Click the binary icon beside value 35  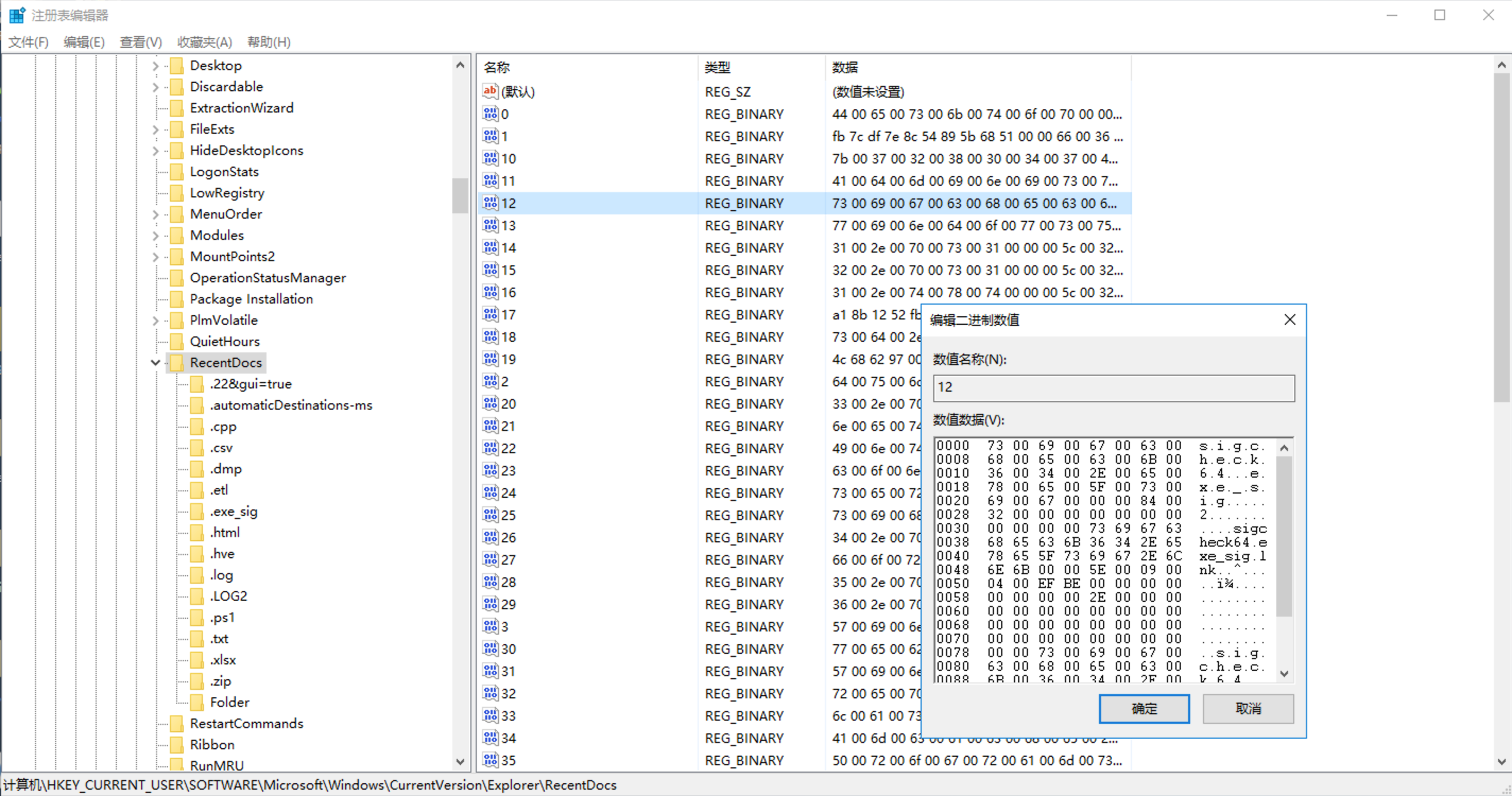(x=490, y=760)
